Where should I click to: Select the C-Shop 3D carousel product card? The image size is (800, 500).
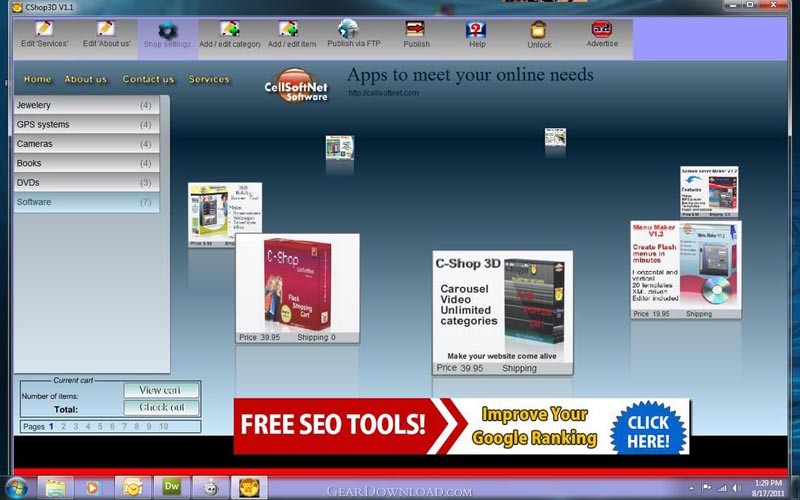point(503,312)
